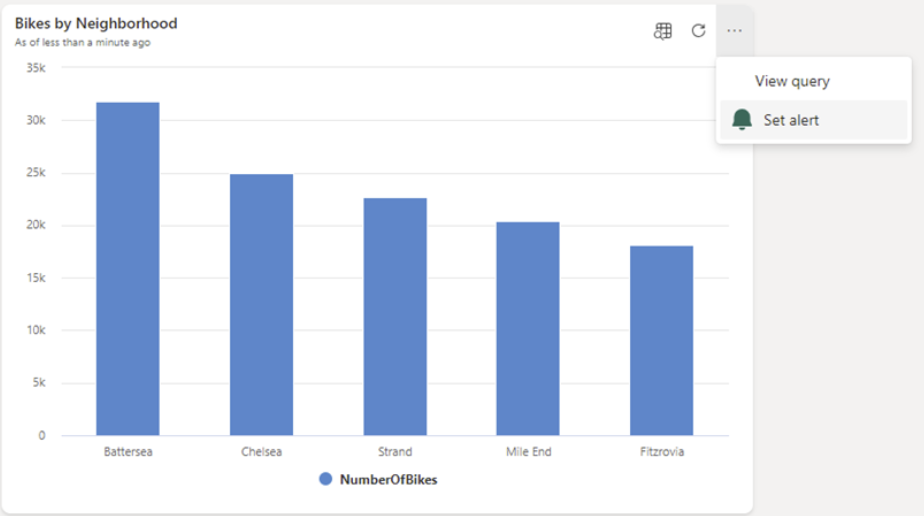The width and height of the screenshot is (924, 516).
Task: Select the Battersea bar in the chart
Action: [127, 268]
